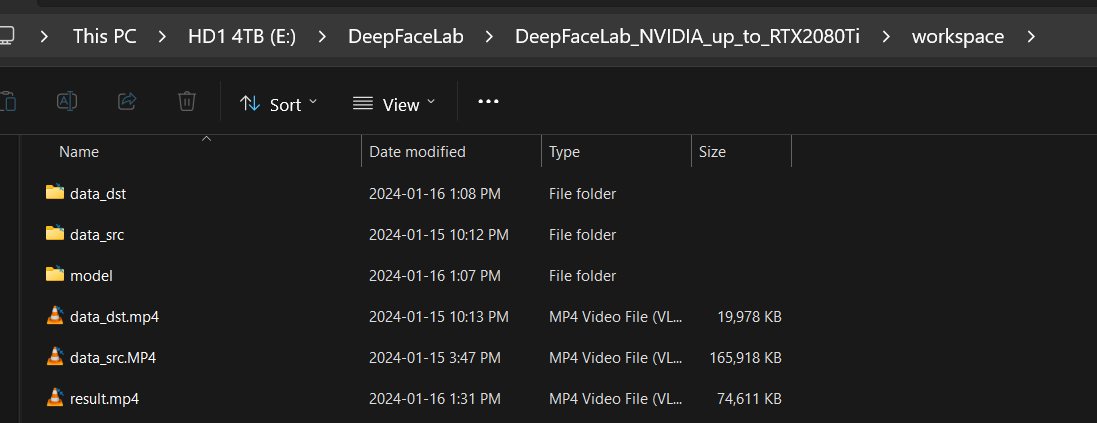Open the Sort dropdown
This screenshot has width=1097, height=423.
coord(278,104)
